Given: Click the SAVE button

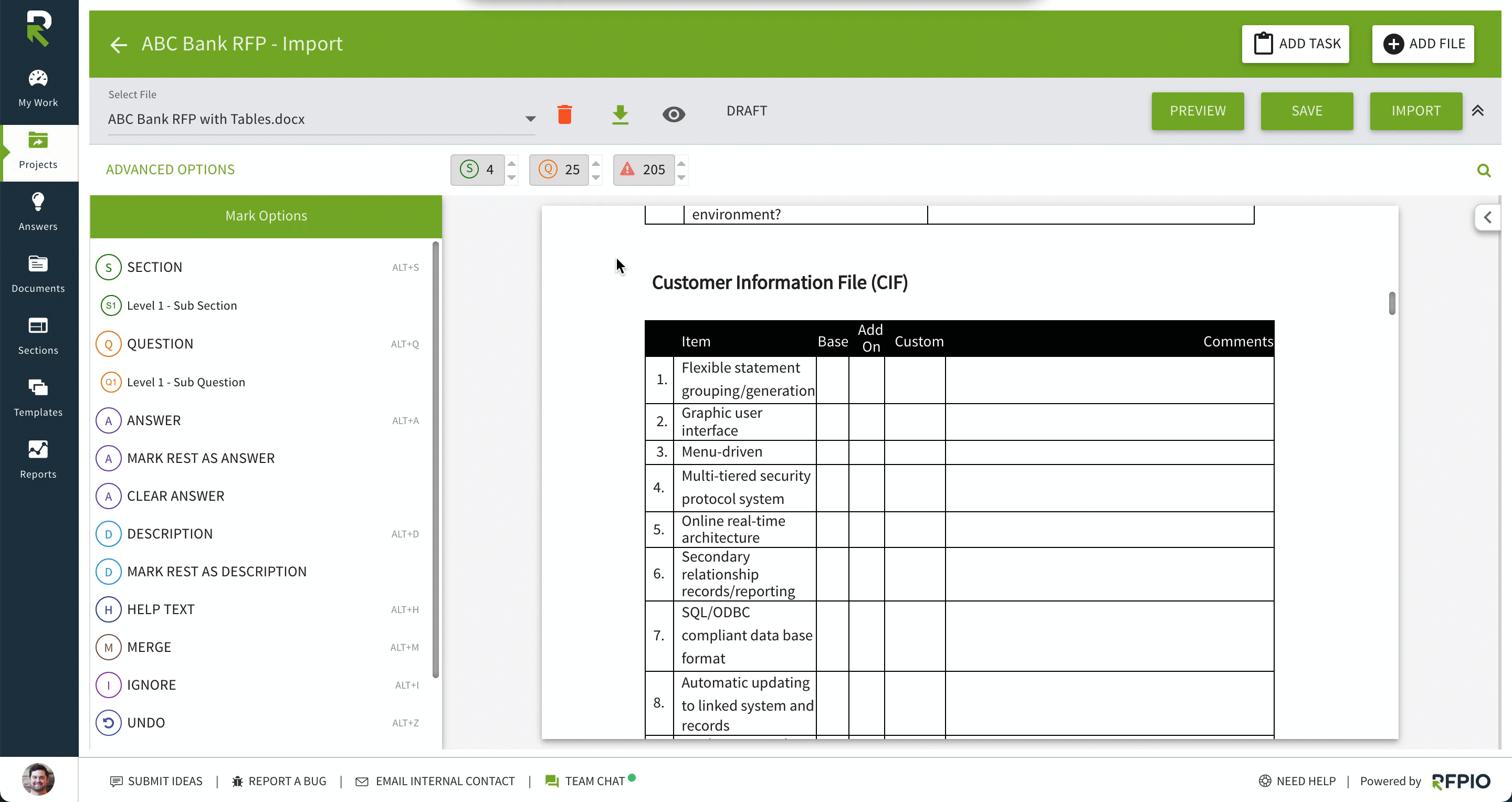Looking at the screenshot, I should 1307,111.
